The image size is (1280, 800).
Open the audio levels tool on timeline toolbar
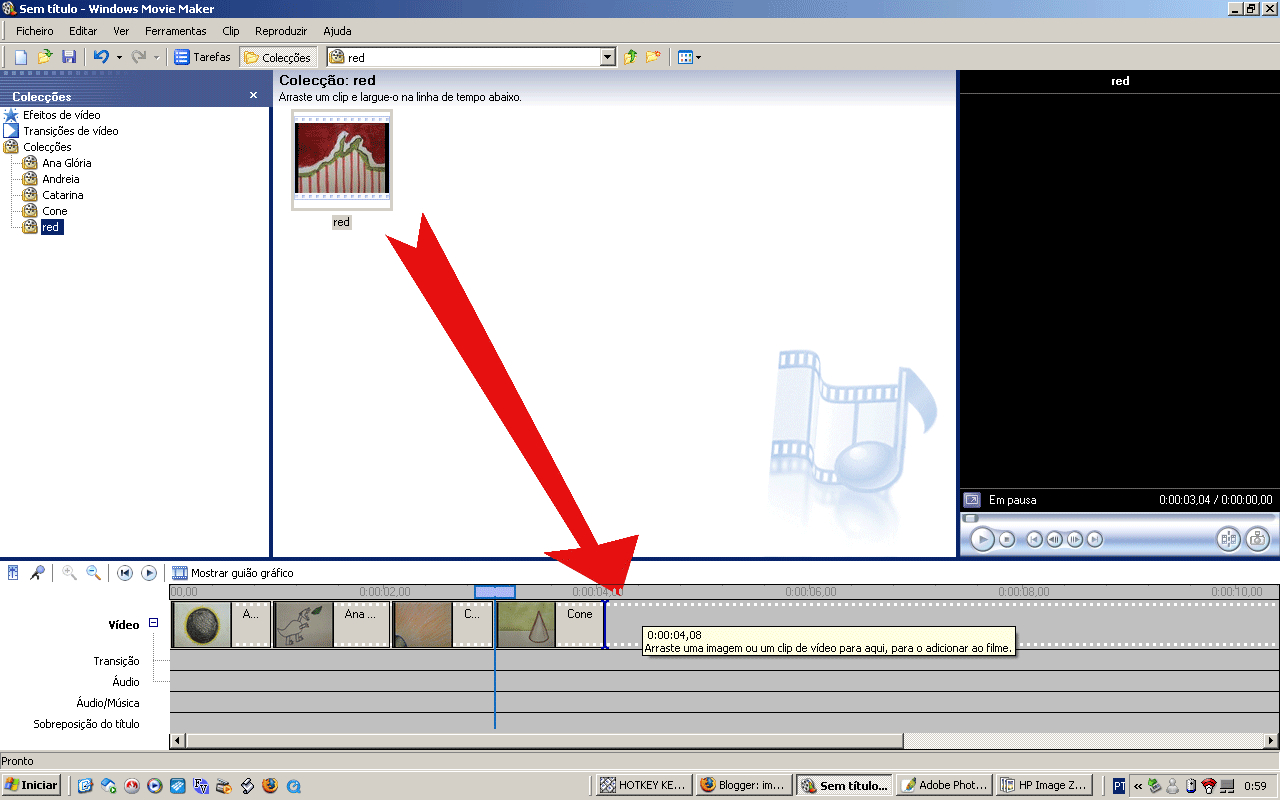(x=13, y=573)
